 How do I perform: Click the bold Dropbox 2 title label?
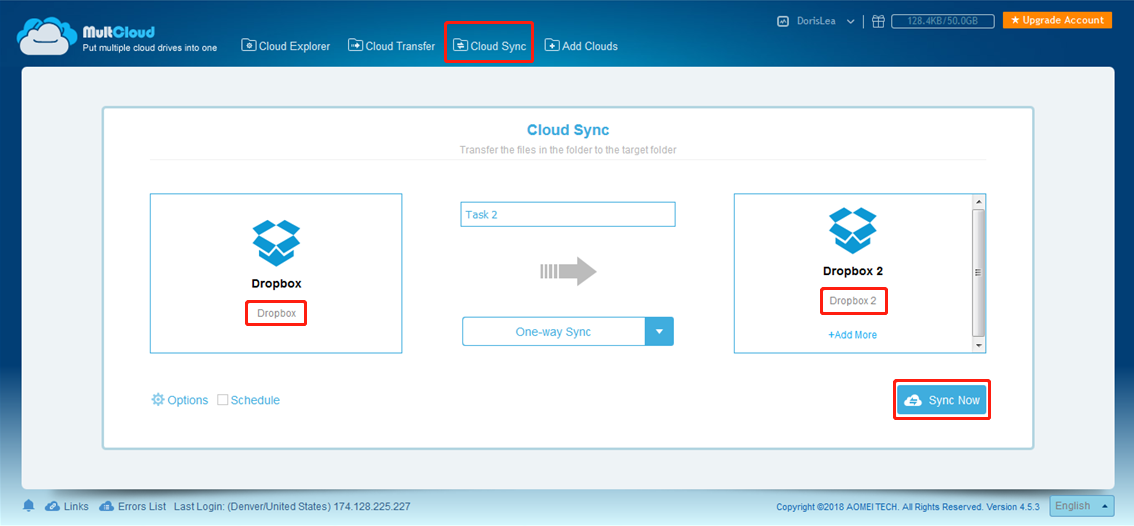coord(853,272)
